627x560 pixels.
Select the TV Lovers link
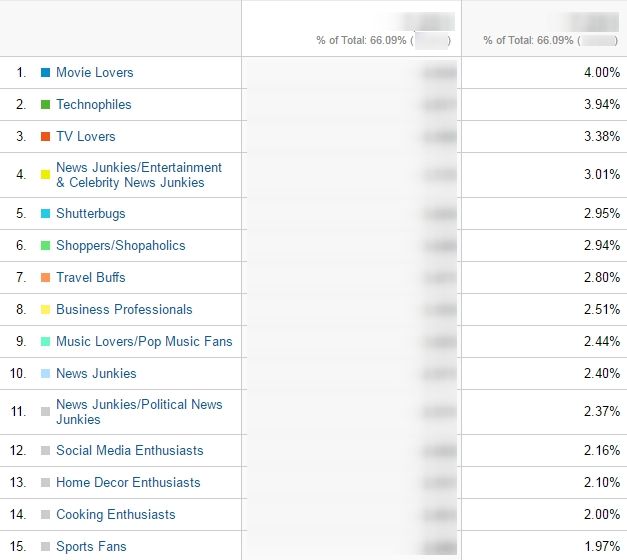tap(85, 137)
